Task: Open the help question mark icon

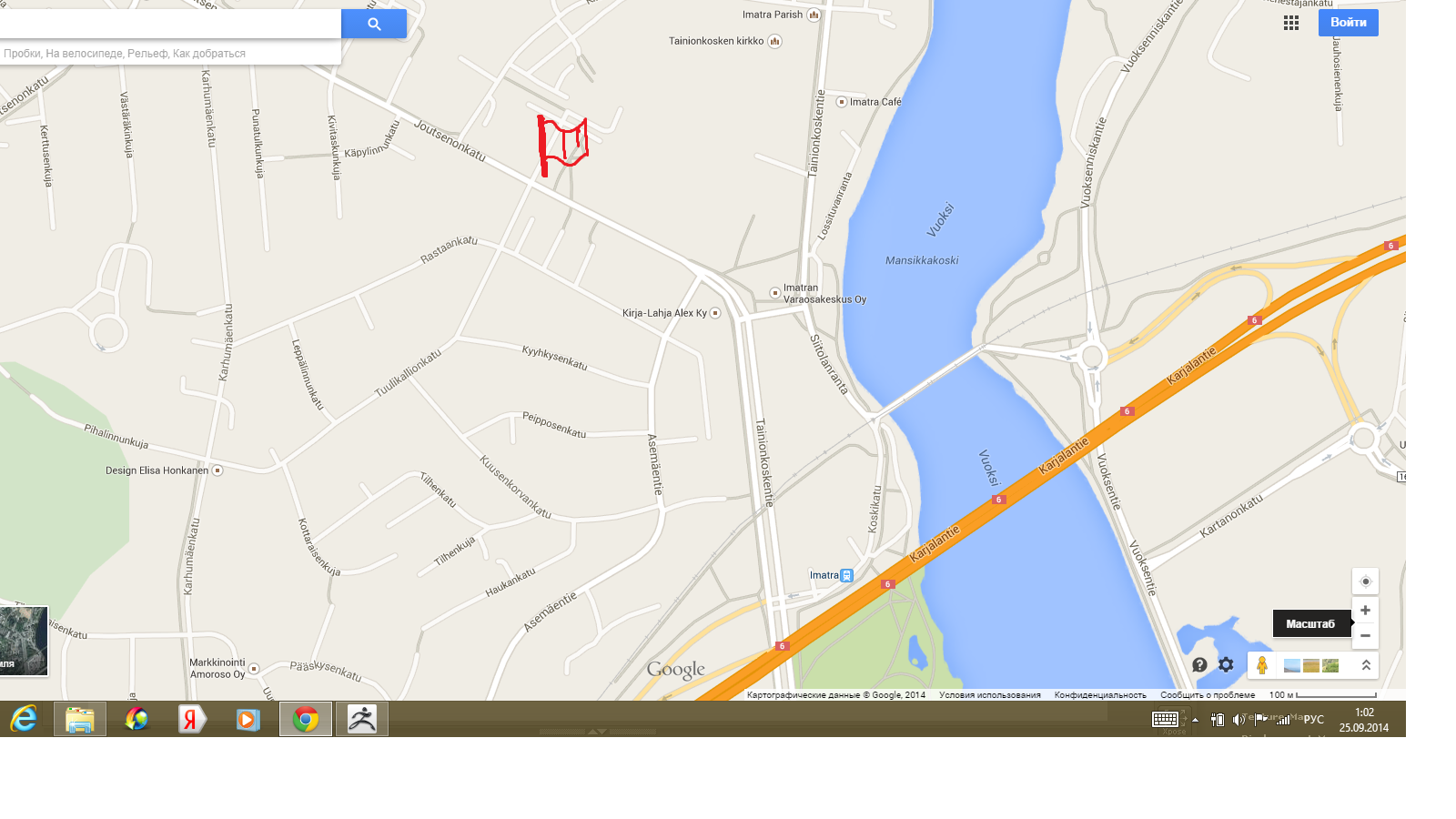Action: 1199,665
